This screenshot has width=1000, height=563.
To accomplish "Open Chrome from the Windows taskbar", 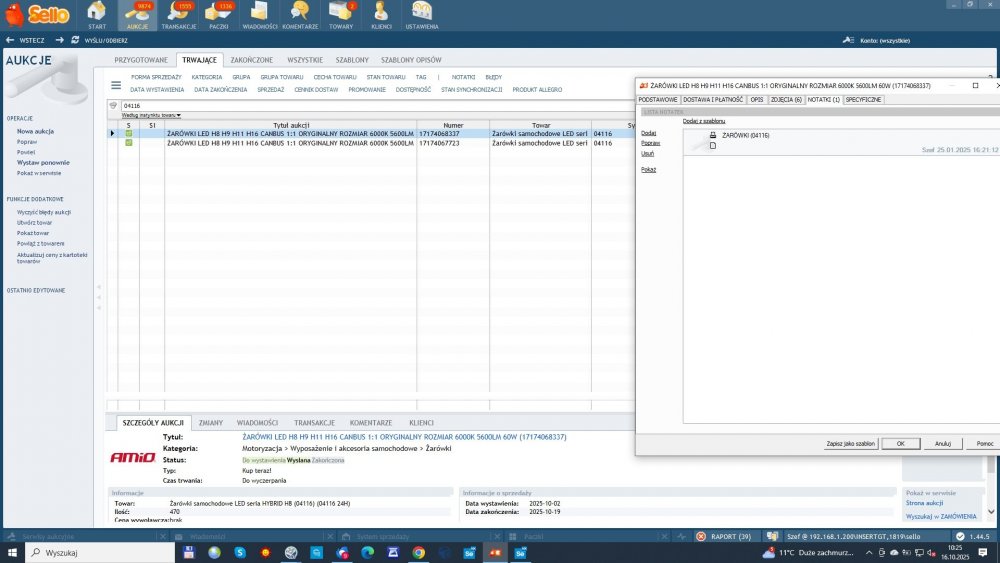I will point(418,553).
